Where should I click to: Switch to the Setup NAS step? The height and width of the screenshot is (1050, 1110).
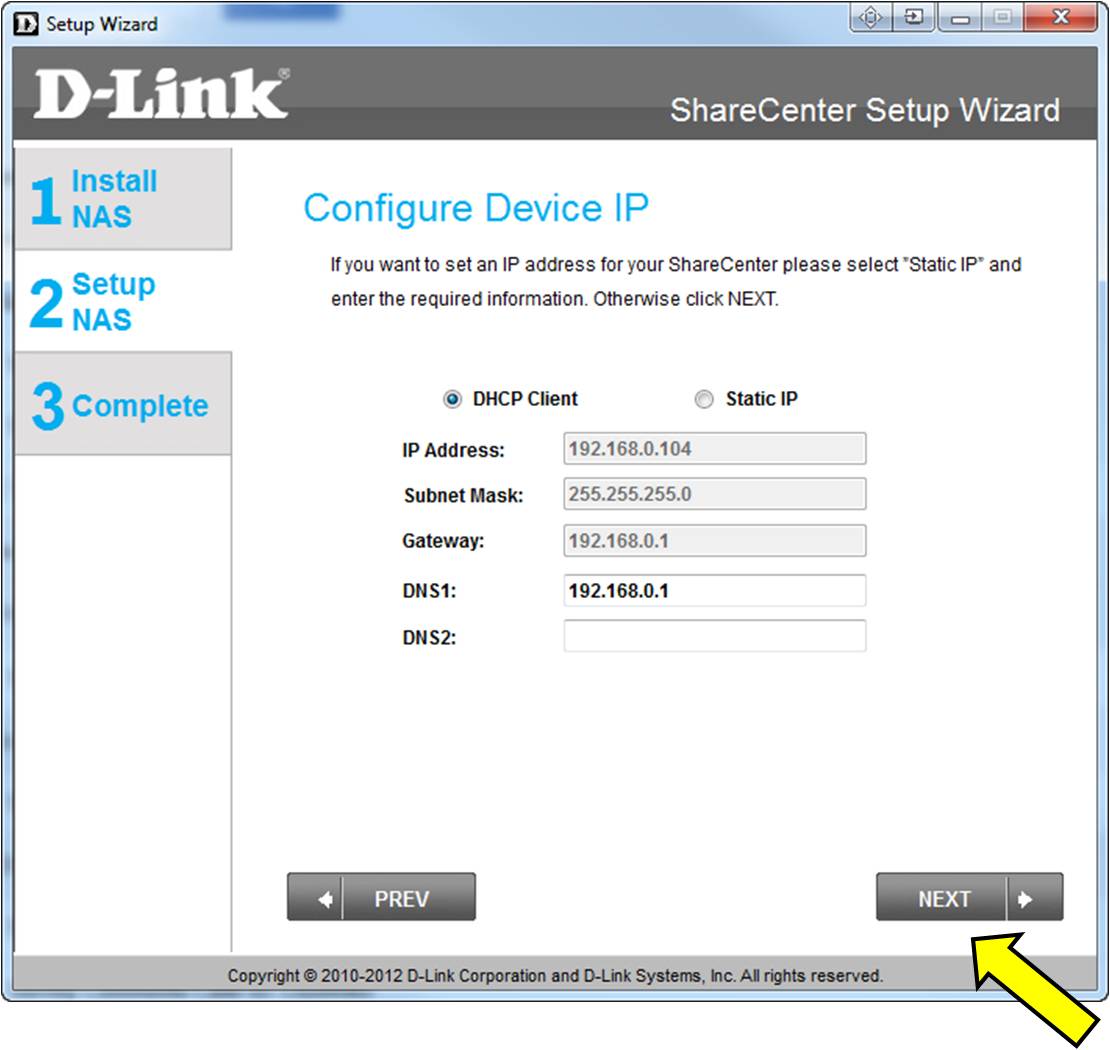[x=123, y=301]
